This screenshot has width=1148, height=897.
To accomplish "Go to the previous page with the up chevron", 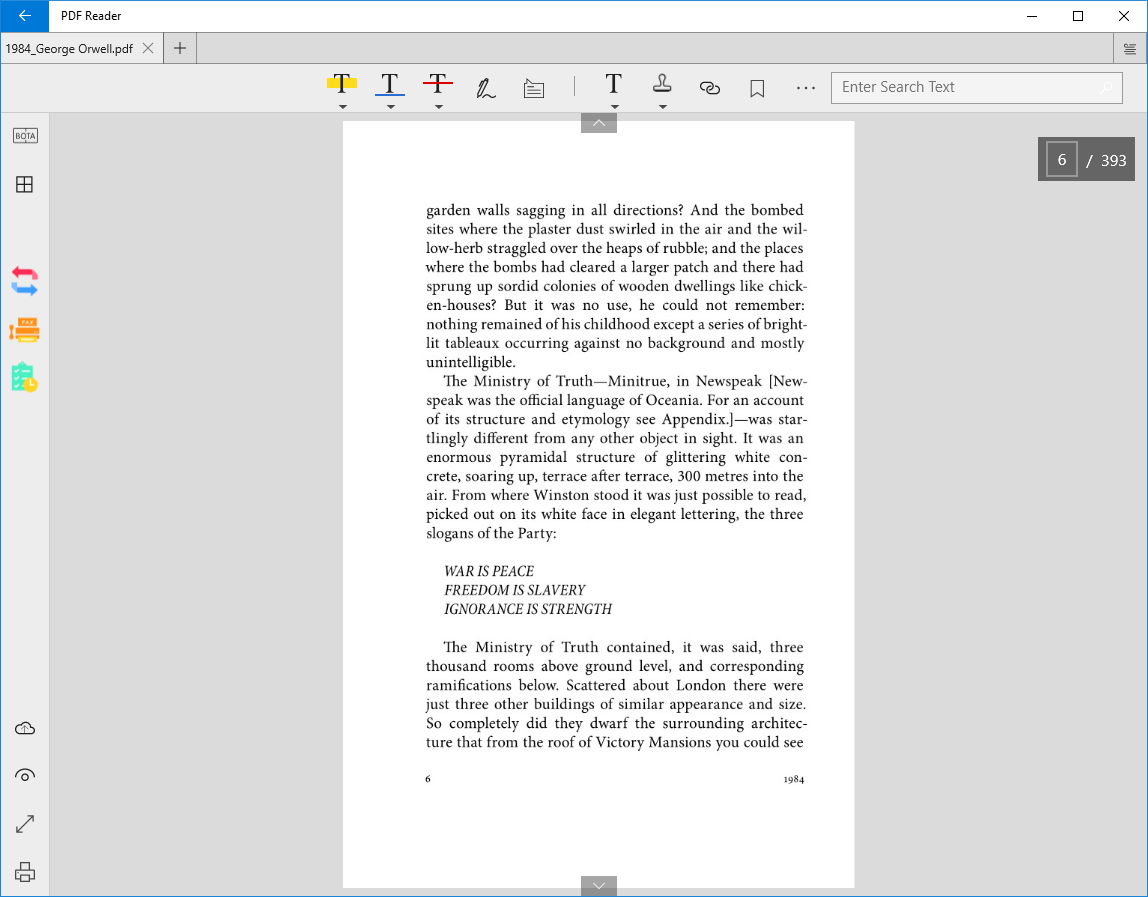I will point(599,123).
